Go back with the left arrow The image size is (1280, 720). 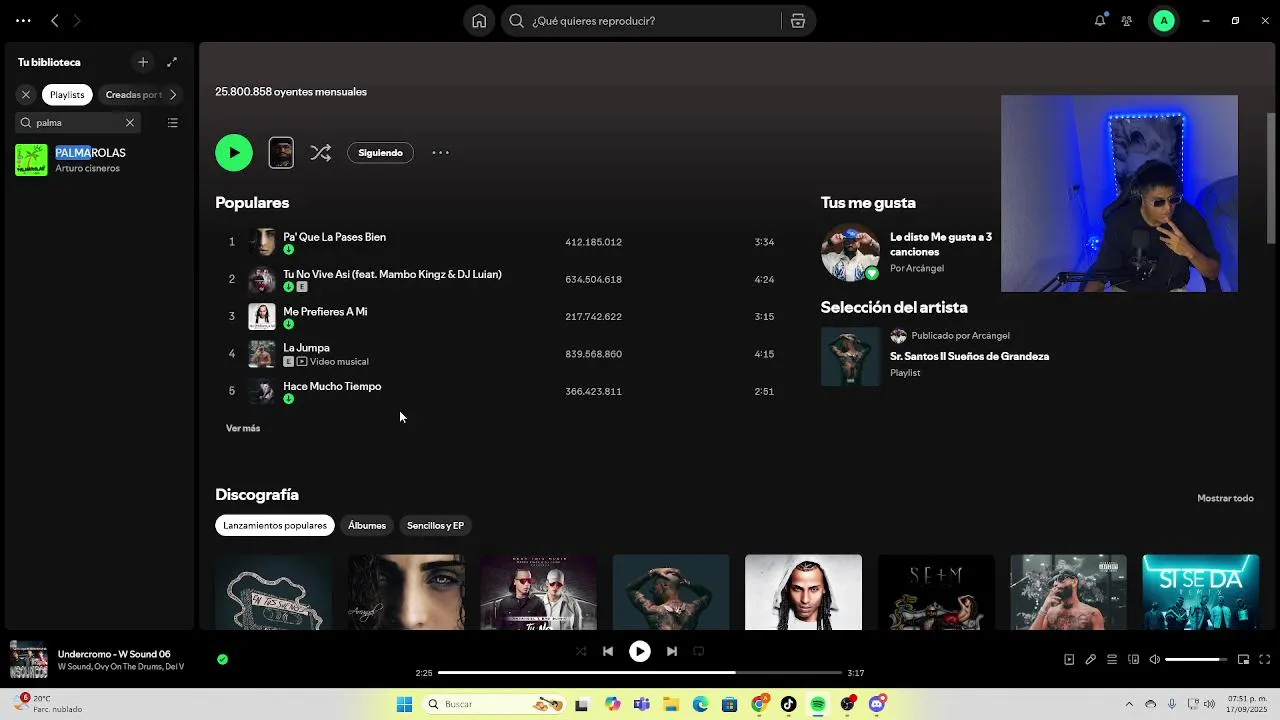point(55,20)
